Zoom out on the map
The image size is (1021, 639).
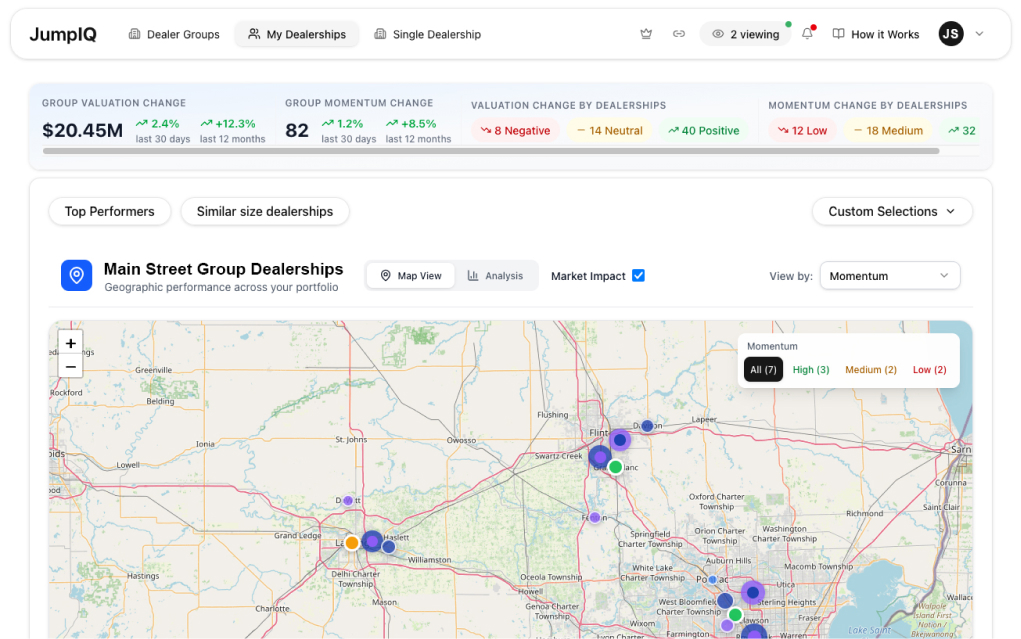pyautogui.click(x=71, y=367)
